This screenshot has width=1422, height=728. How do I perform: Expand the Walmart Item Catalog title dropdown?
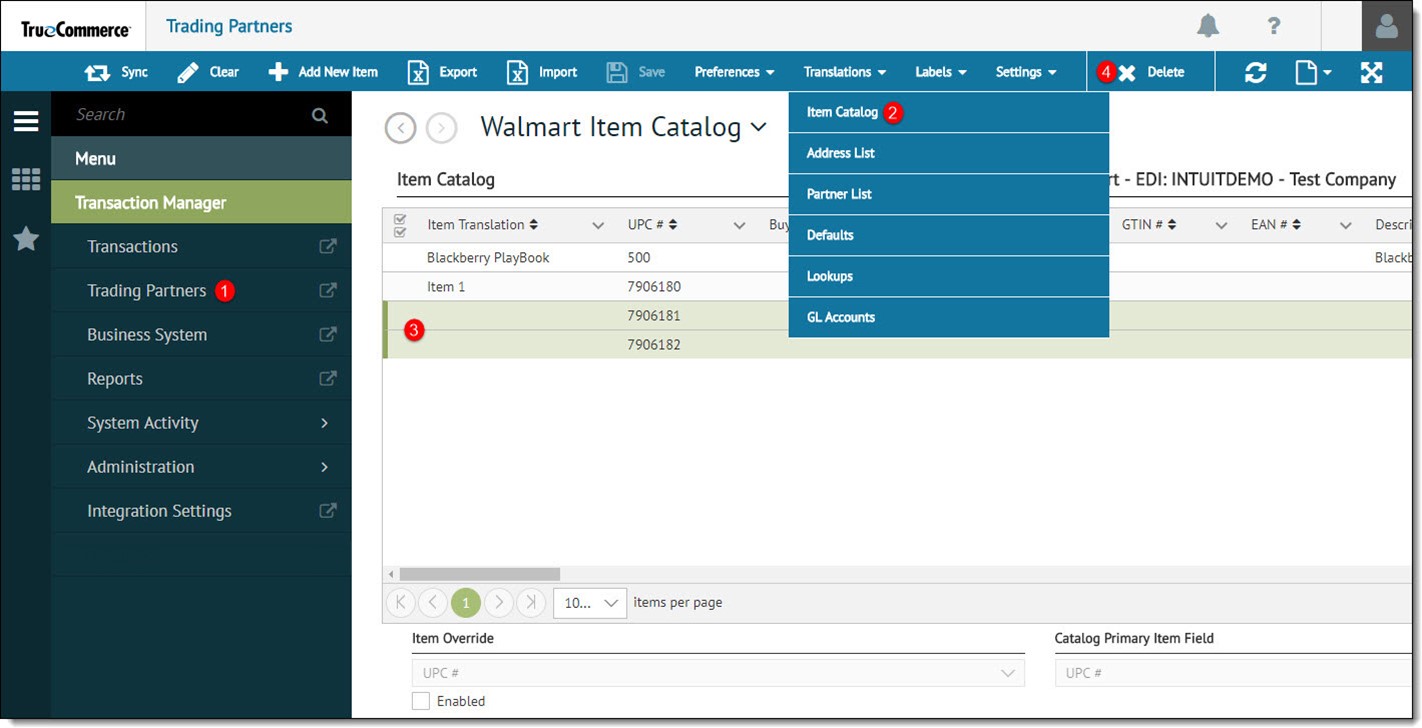coord(758,127)
